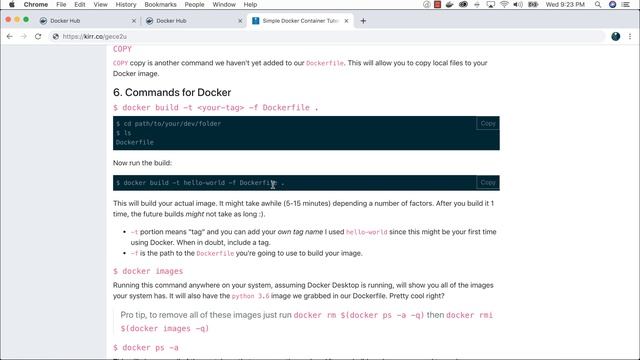Open the Docker whale menu bar icon
Image resolution: width=640 pixels, height=360 pixels.
(449, 4)
